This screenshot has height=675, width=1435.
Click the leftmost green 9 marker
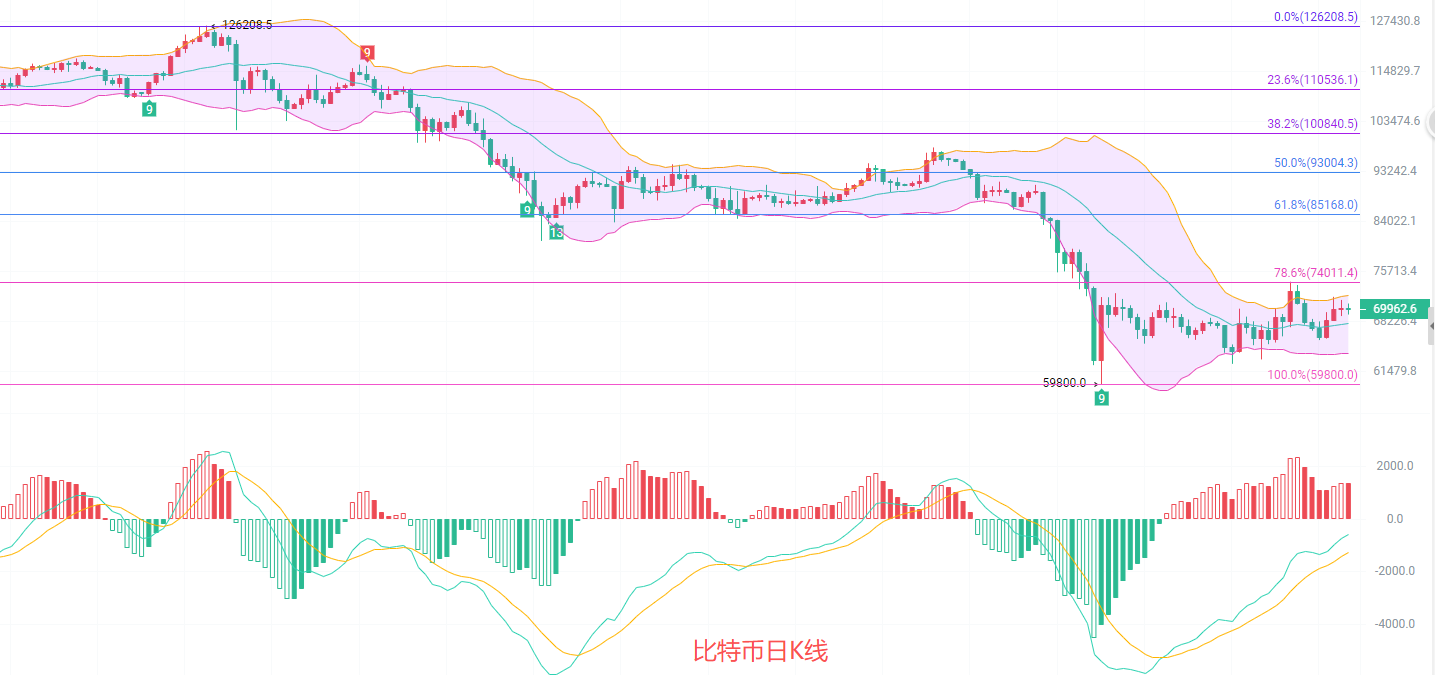[x=148, y=109]
